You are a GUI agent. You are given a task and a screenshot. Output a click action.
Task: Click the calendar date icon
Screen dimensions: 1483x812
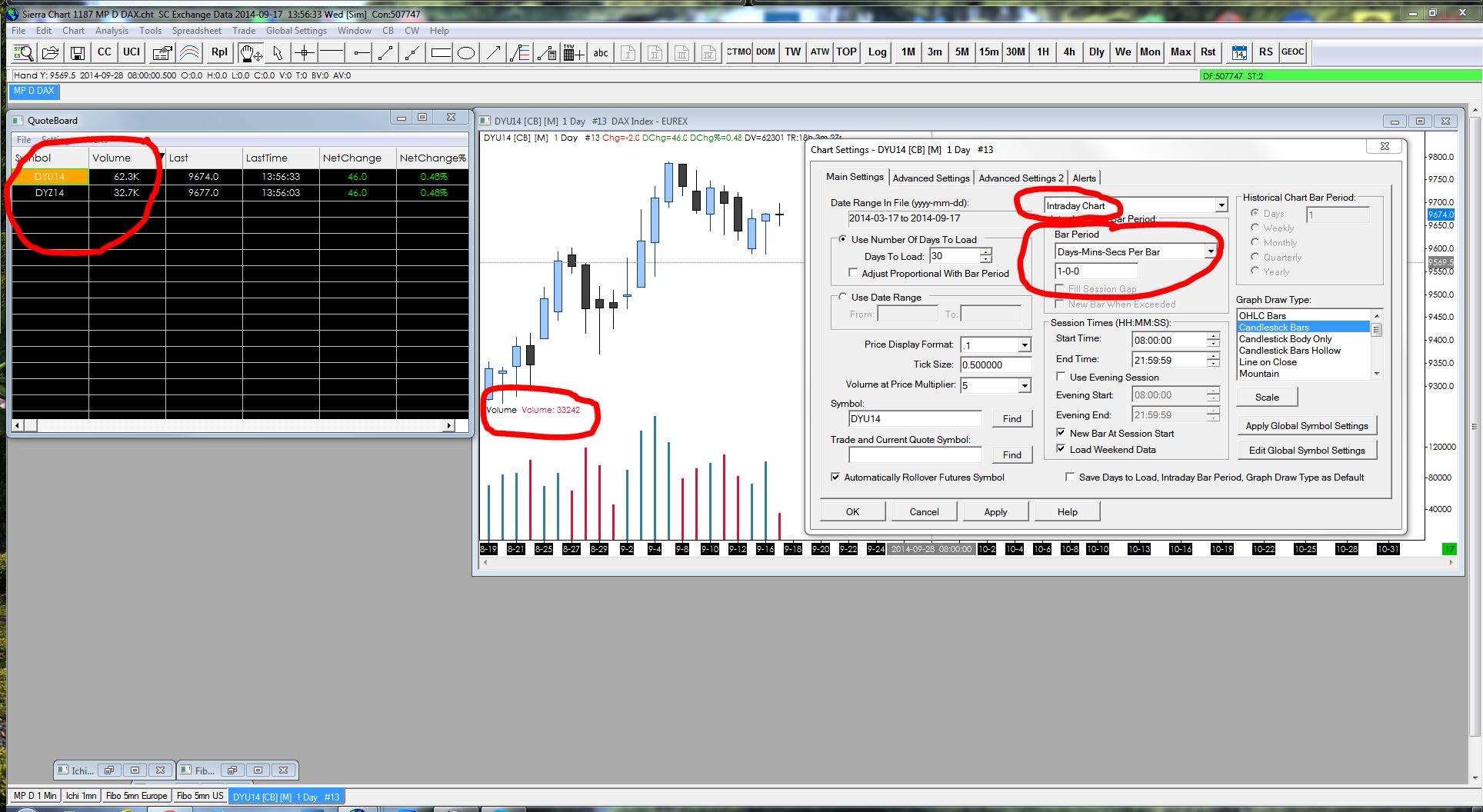pyautogui.click(x=1239, y=52)
